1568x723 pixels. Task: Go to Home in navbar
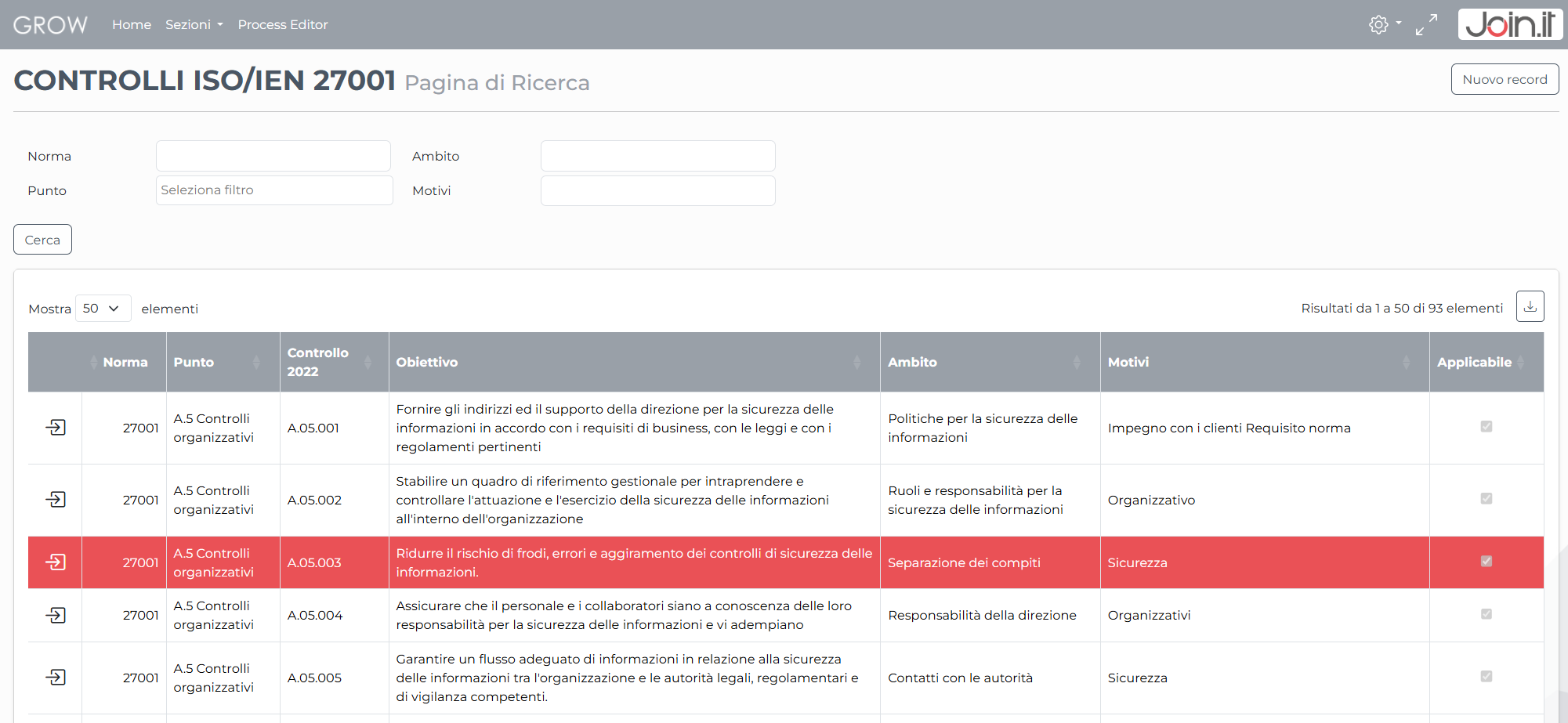(132, 25)
